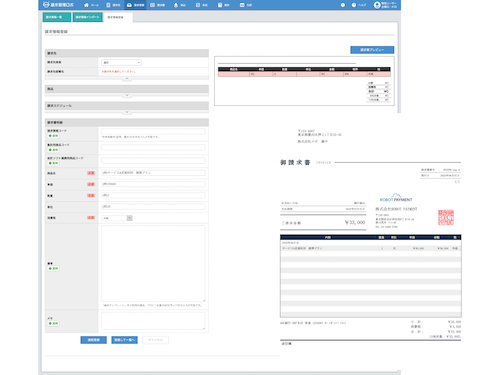
Task: Expand the 請求スケジュール section chevron
Action: click(x=127, y=113)
